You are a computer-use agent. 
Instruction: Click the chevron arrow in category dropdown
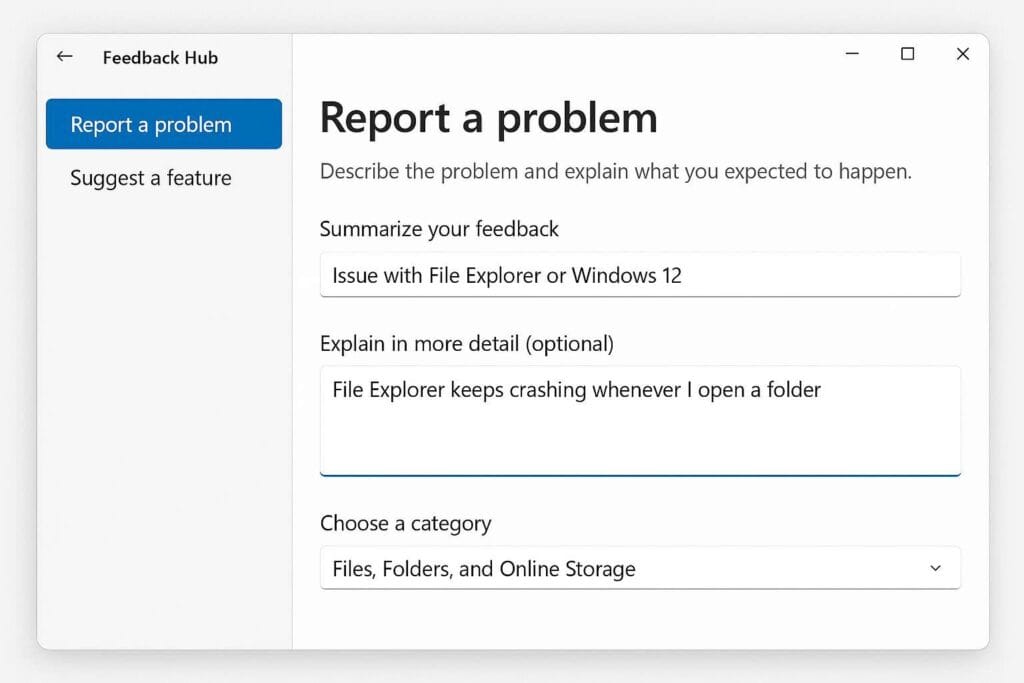coord(935,568)
